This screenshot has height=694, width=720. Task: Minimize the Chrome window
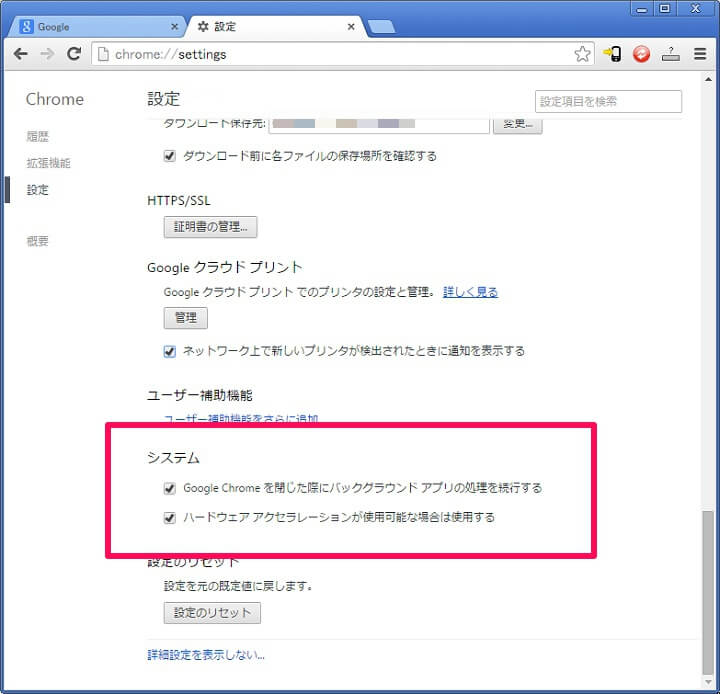pos(642,9)
